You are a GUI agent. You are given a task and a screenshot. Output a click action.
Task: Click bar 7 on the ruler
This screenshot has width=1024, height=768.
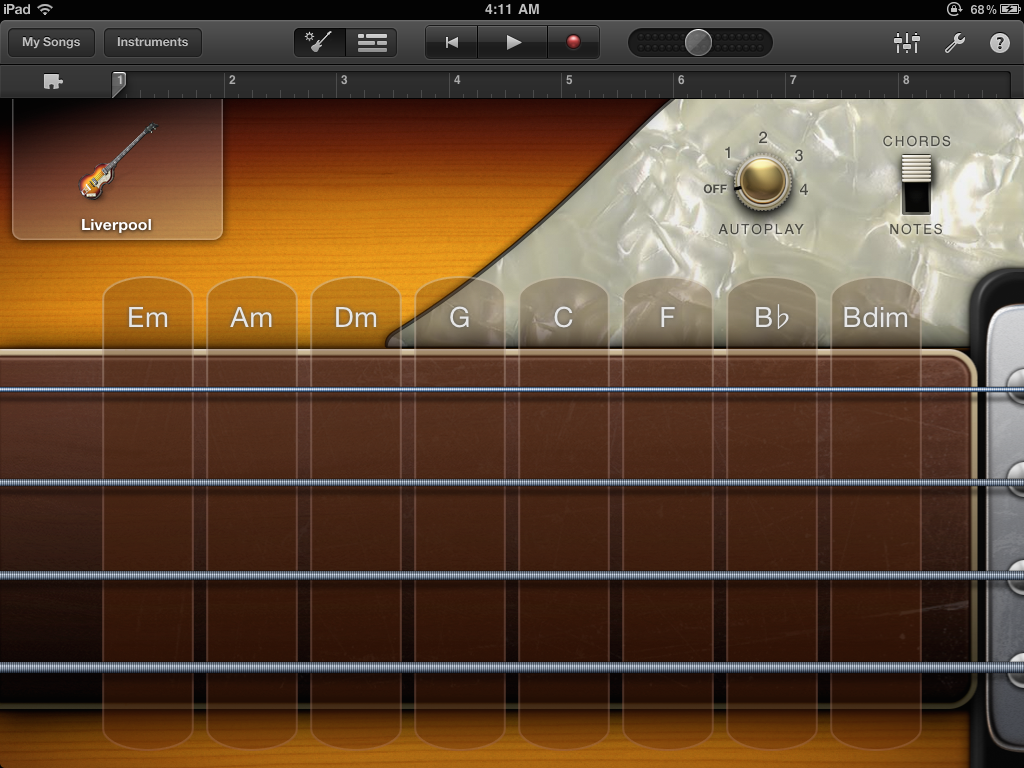793,80
